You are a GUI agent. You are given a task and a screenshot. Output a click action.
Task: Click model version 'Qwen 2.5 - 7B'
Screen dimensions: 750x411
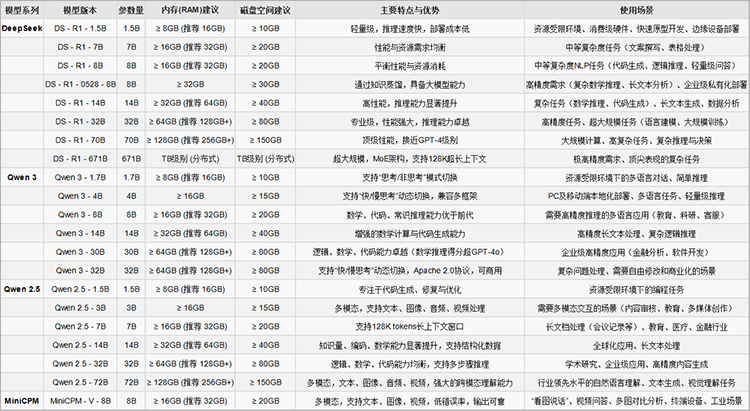coord(80,327)
